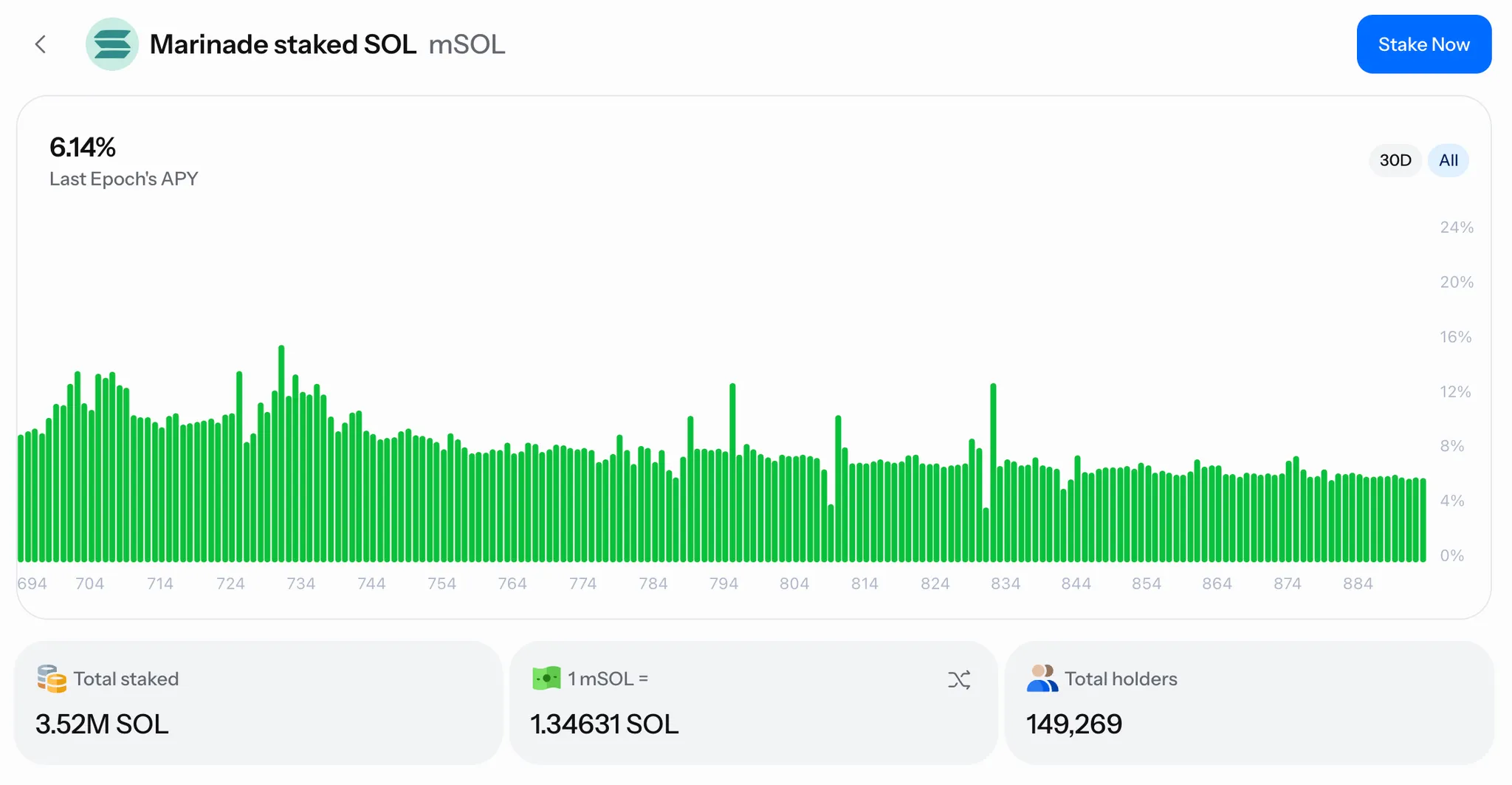Switch chart range to 30D
The image size is (1512, 785).
pos(1395,160)
